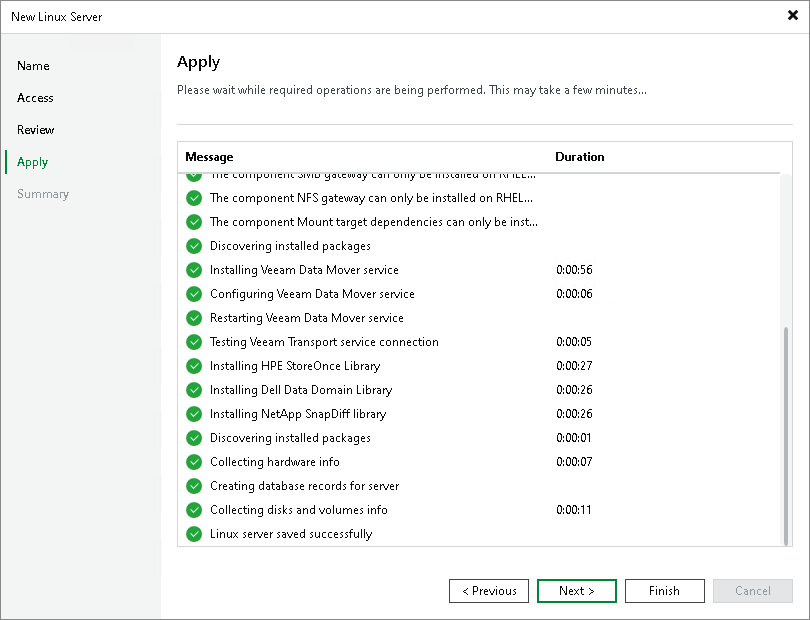The width and height of the screenshot is (810, 620).
Task: Click the Message column header
Action: pyautogui.click(x=209, y=157)
